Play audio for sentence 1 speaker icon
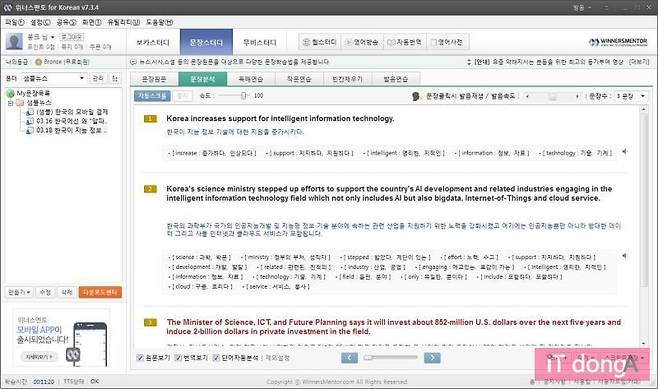Screen dimensions: 658x389 point(624,151)
